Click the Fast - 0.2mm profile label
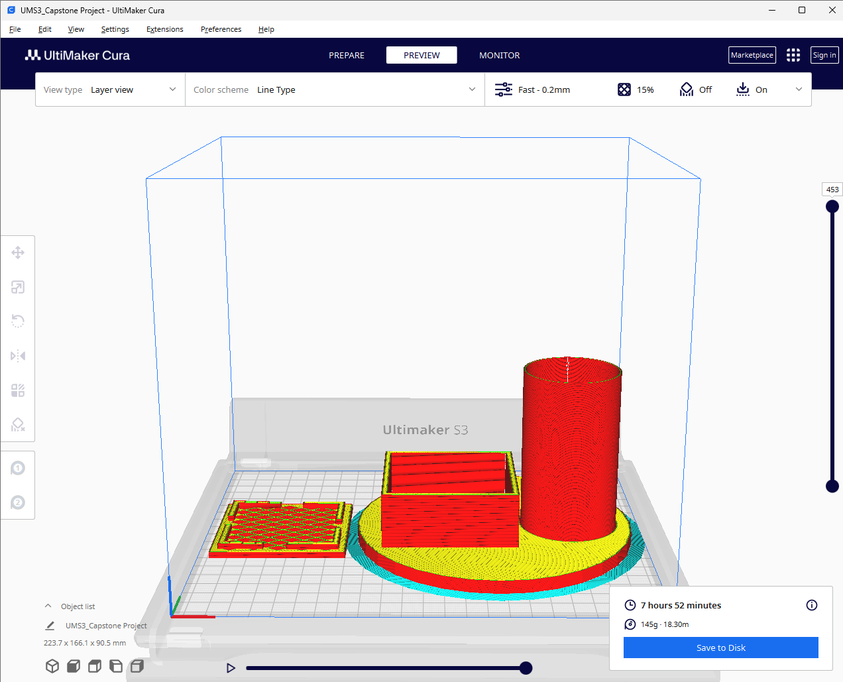Viewport: 843px width, 682px height. pos(544,90)
